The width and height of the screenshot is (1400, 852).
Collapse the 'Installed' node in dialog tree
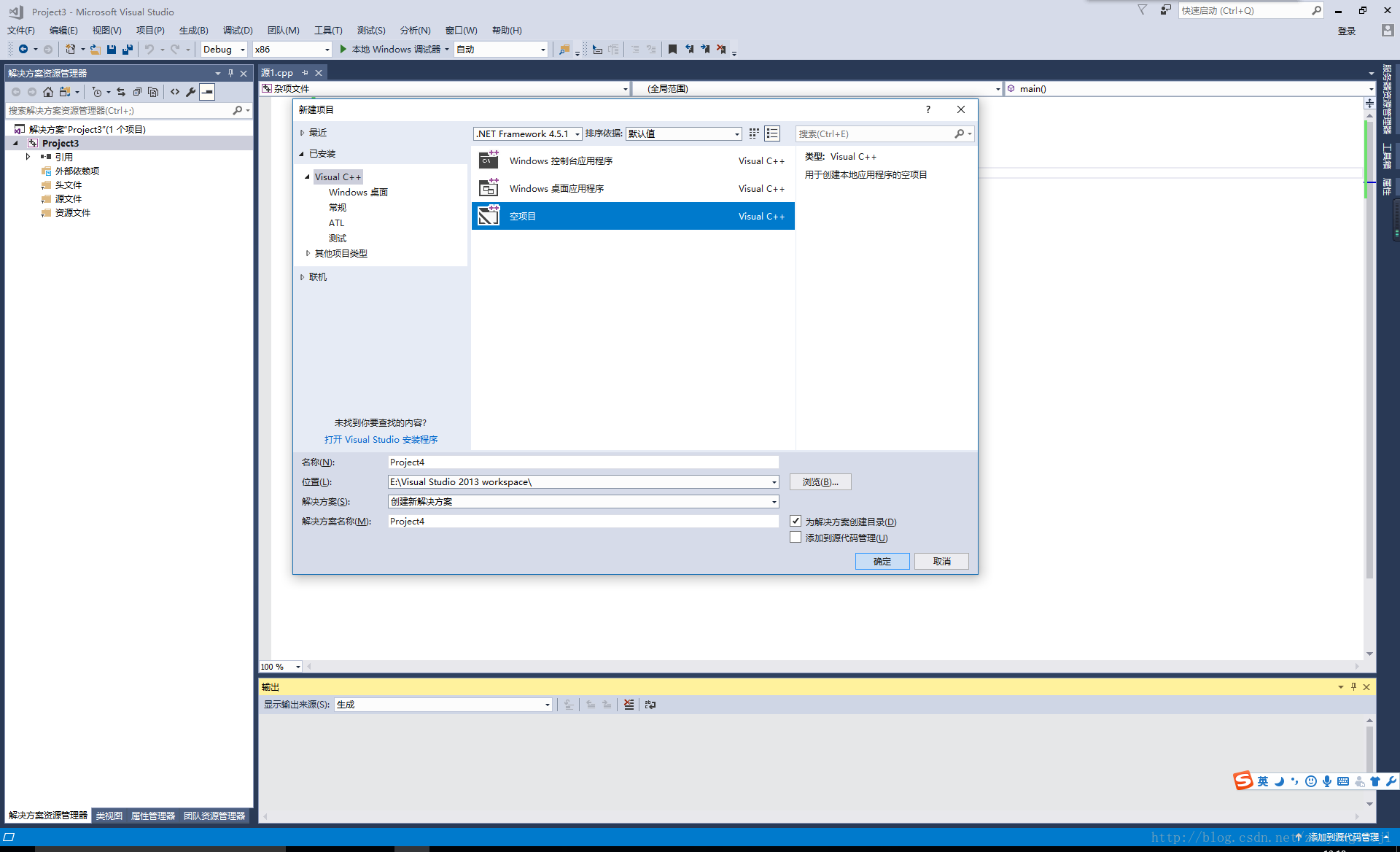[302, 154]
